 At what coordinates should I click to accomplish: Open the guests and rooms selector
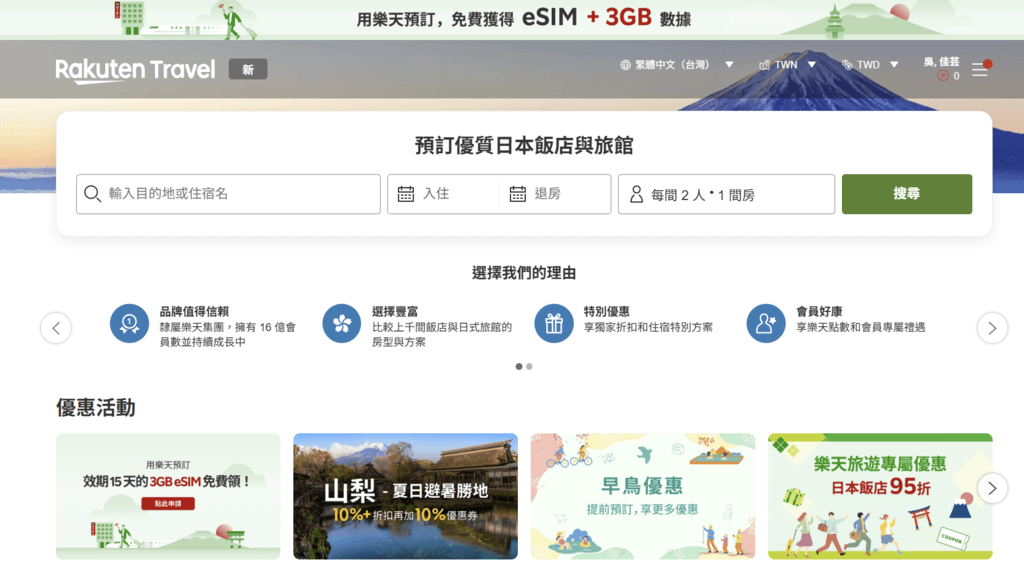726,194
